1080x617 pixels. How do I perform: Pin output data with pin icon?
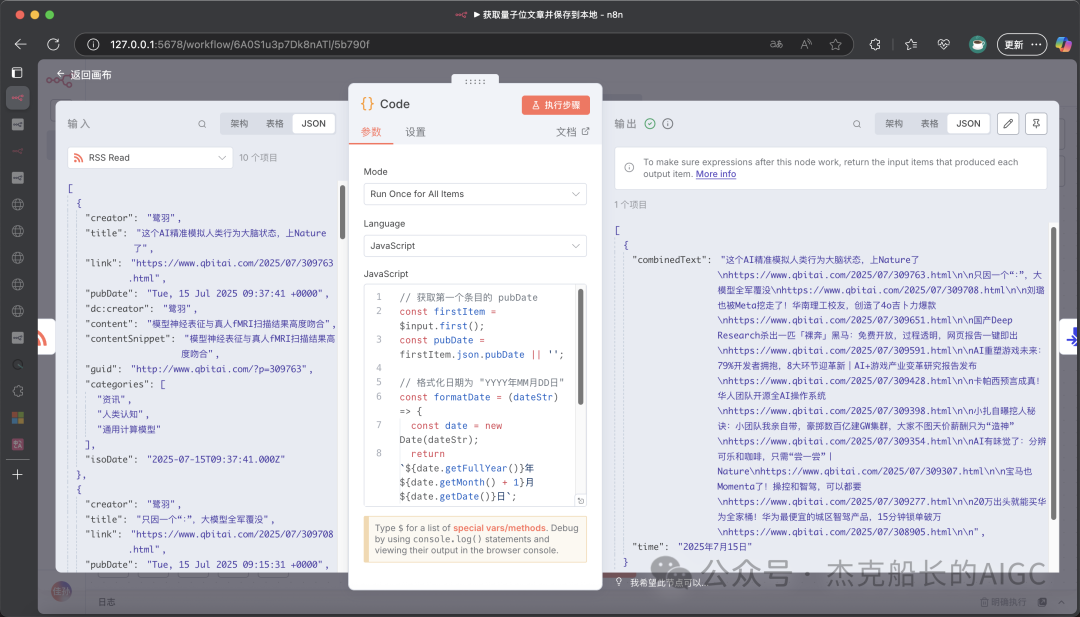1036,124
